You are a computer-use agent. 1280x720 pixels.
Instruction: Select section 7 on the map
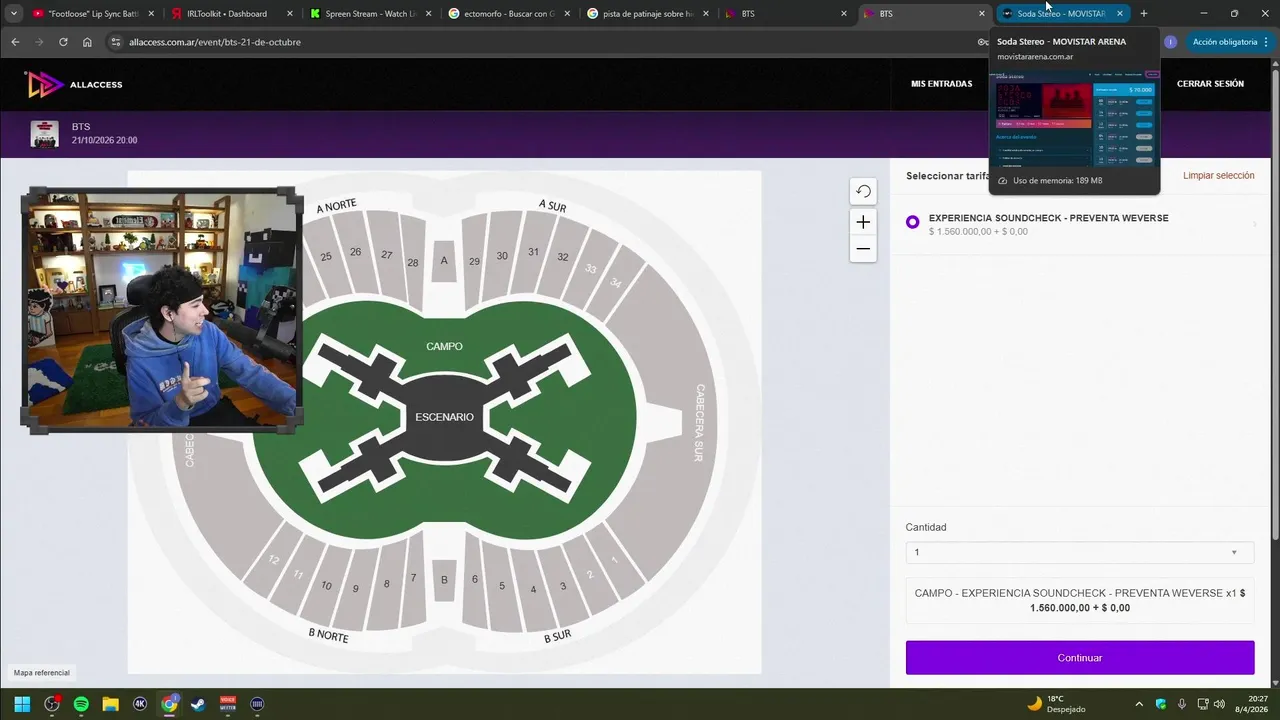413,578
